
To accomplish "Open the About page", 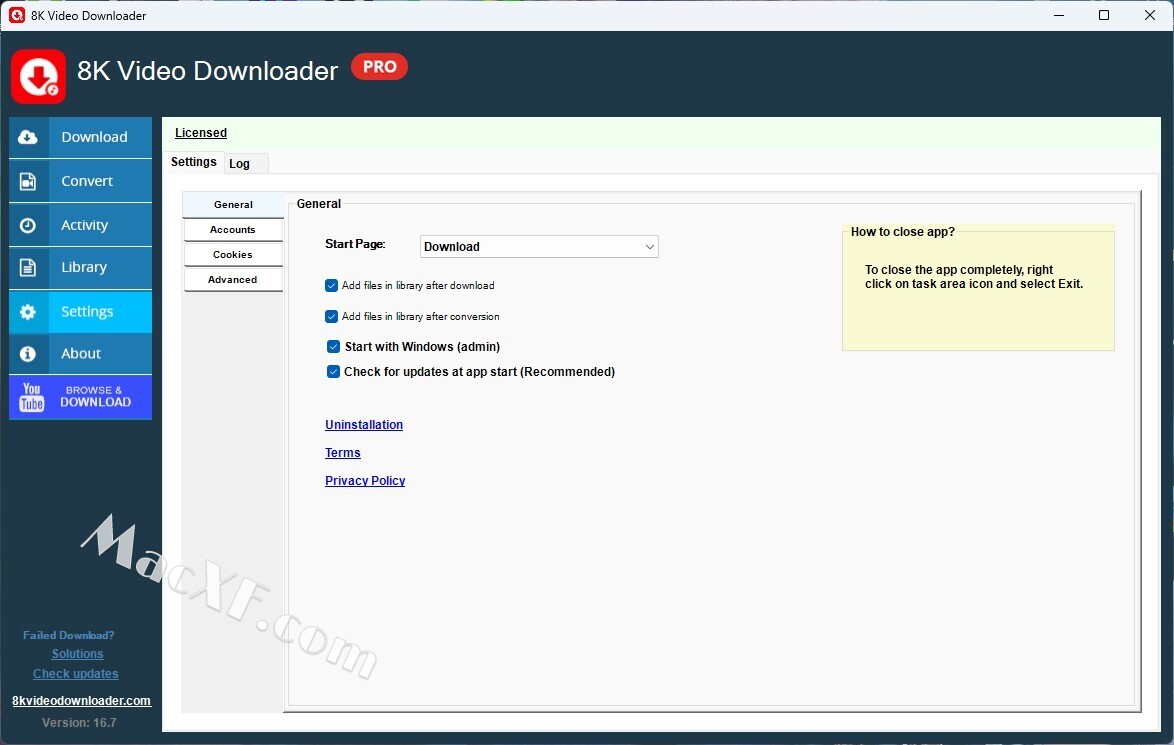I will 81,354.
